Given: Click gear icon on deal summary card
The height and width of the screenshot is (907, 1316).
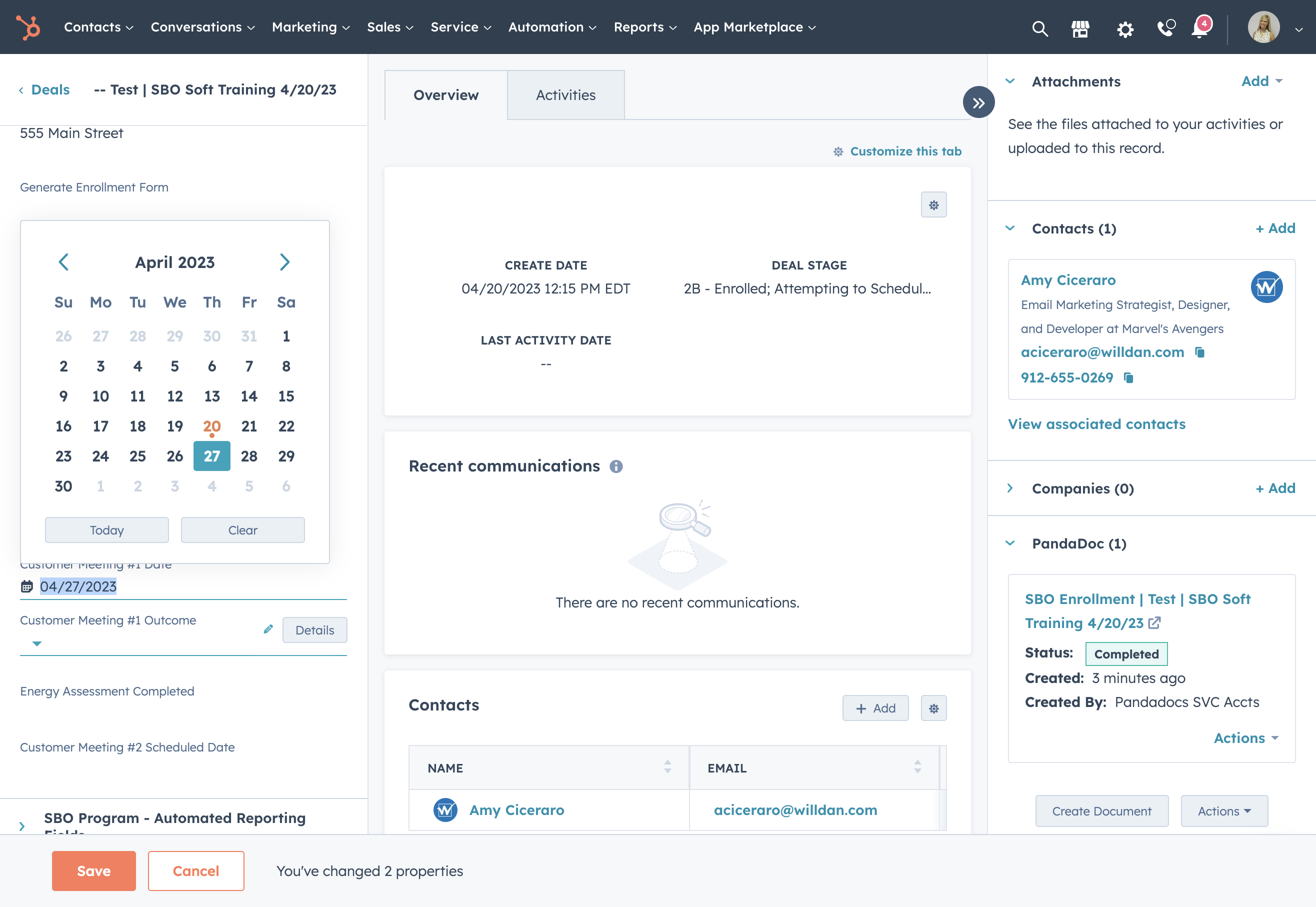Looking at the screenshot, I should pyautogui.click(x=933, y=205).
